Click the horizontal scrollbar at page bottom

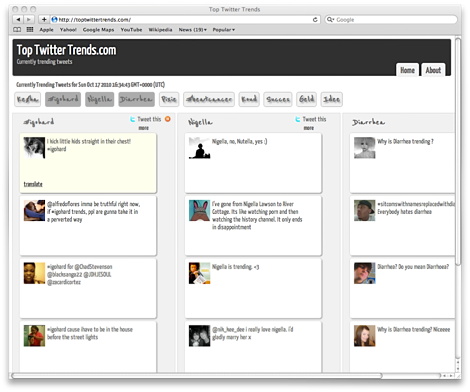(197, 376)
